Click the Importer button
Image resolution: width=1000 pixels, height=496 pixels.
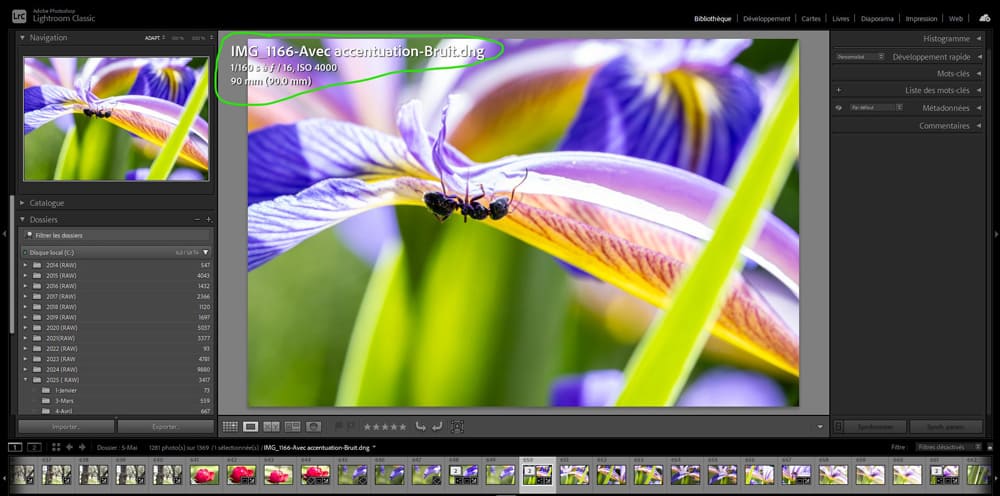point(66,426)
